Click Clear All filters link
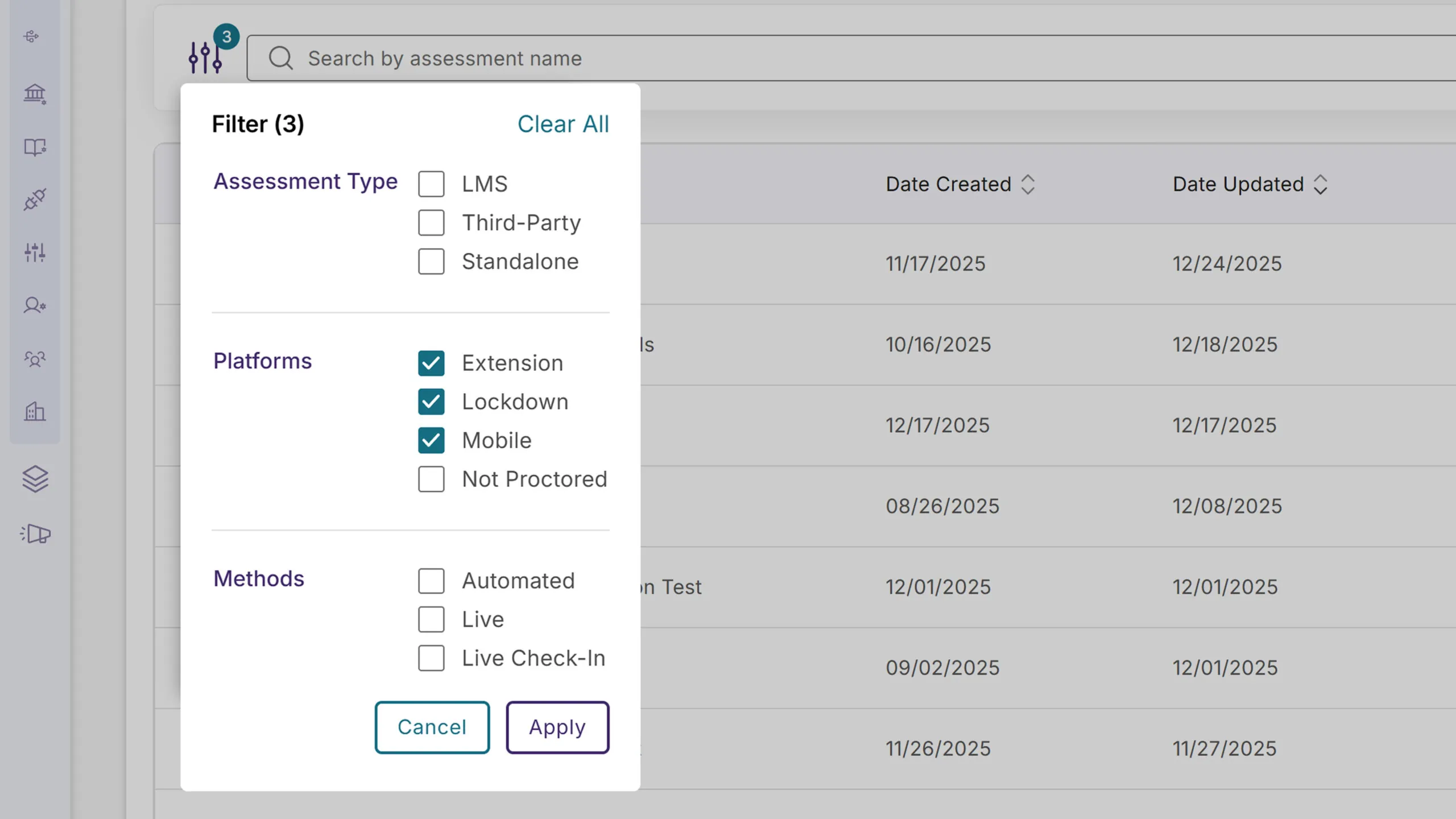The width and height of the screenshot is (1456, 819). pyautogui.click(x=562, y=124)
